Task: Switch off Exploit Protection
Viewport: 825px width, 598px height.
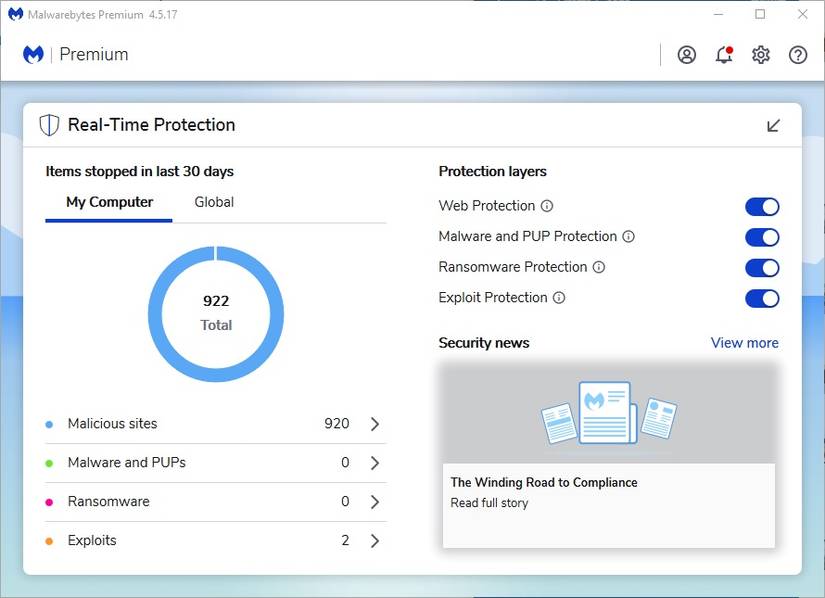Action: [x=762, y=298]
